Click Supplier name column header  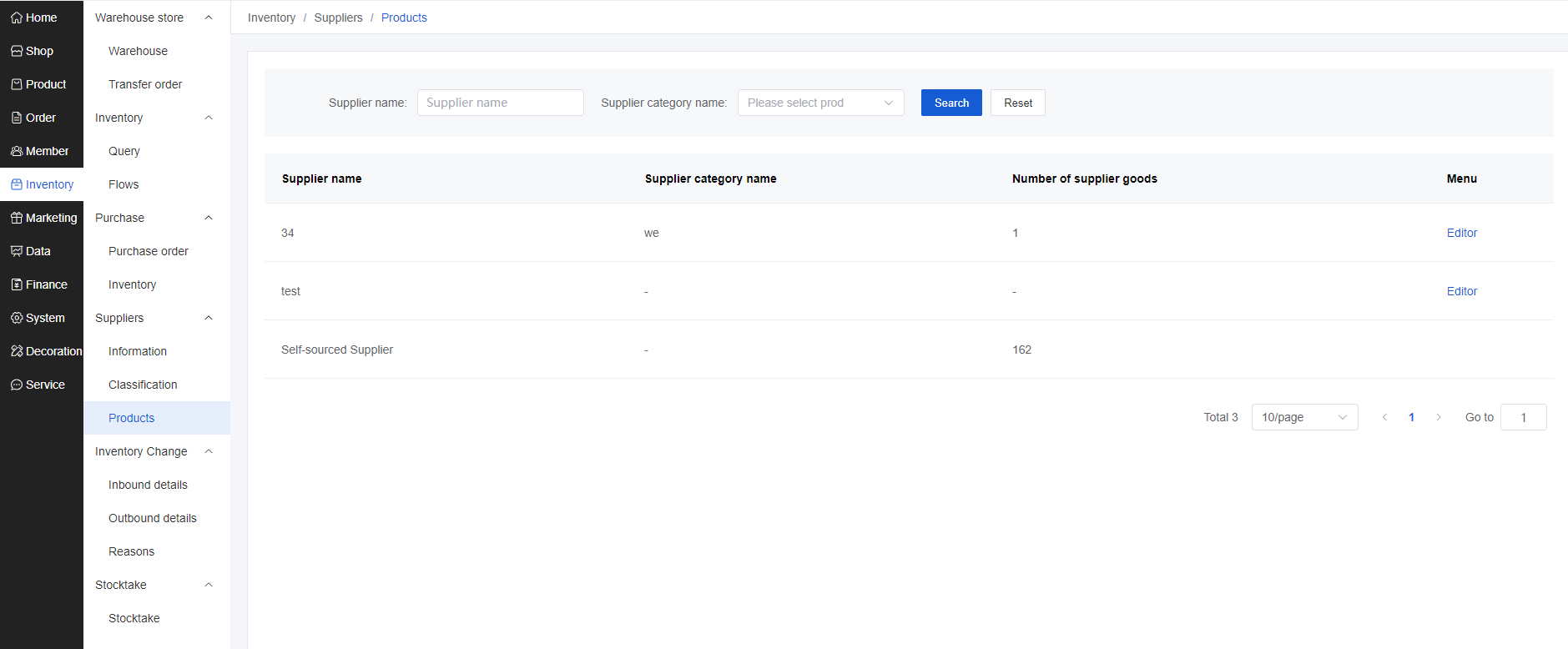click(321, 179)
